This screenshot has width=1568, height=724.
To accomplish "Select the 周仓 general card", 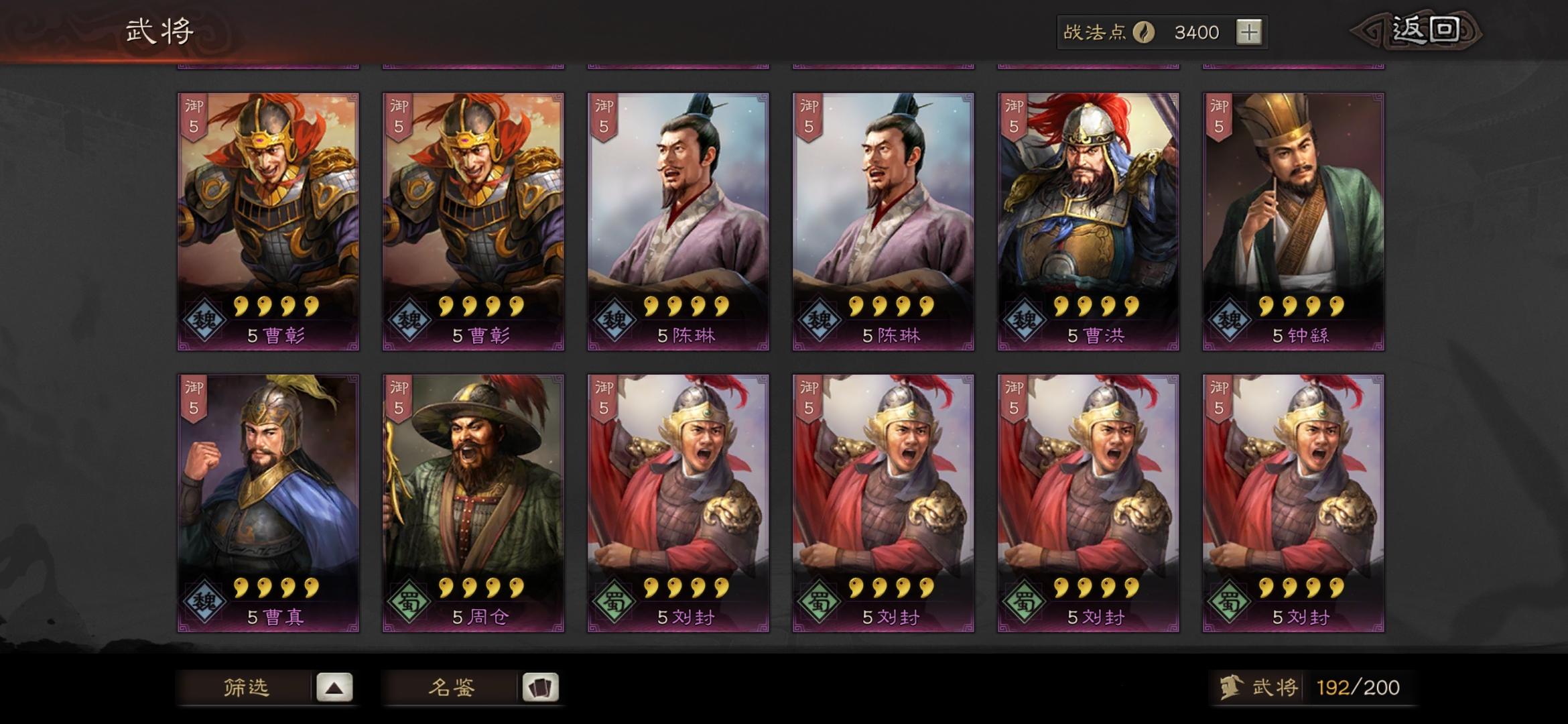I will click(x=473, y=503).
